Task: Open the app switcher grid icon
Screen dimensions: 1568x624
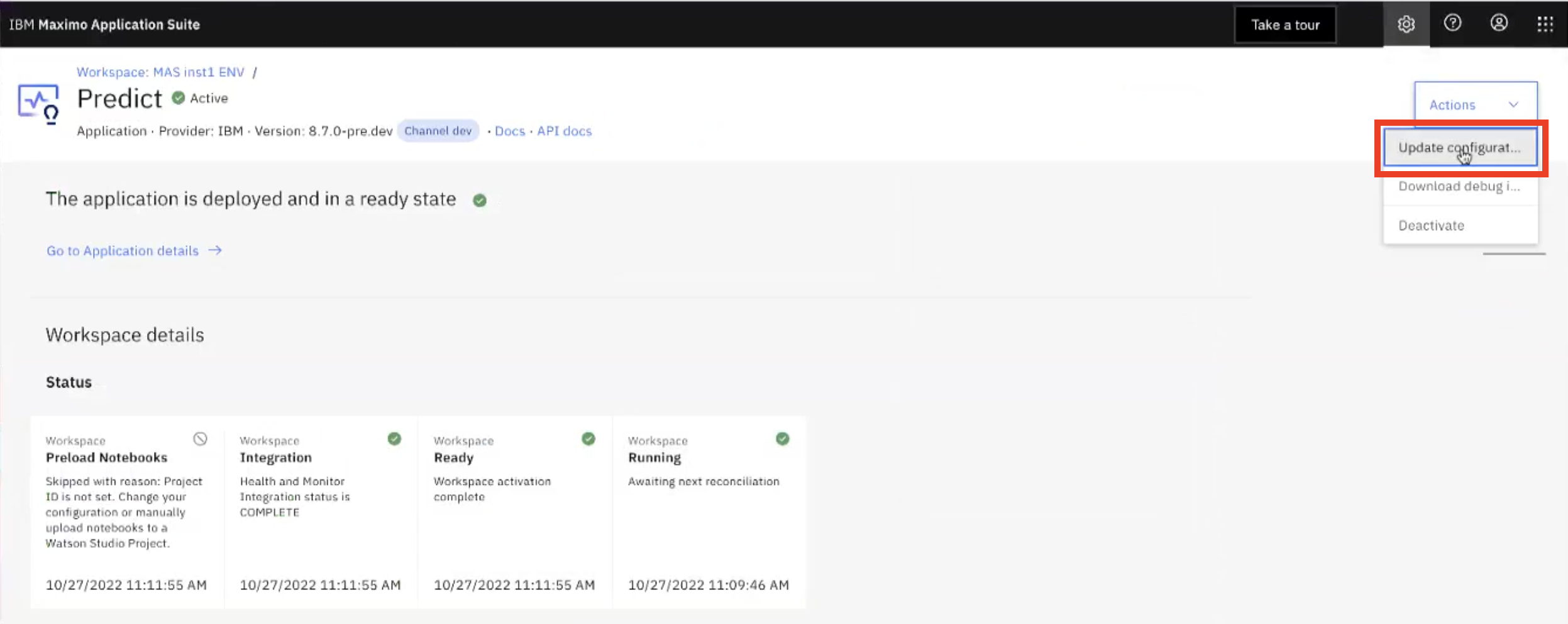Action: [x=1545, y=25]
